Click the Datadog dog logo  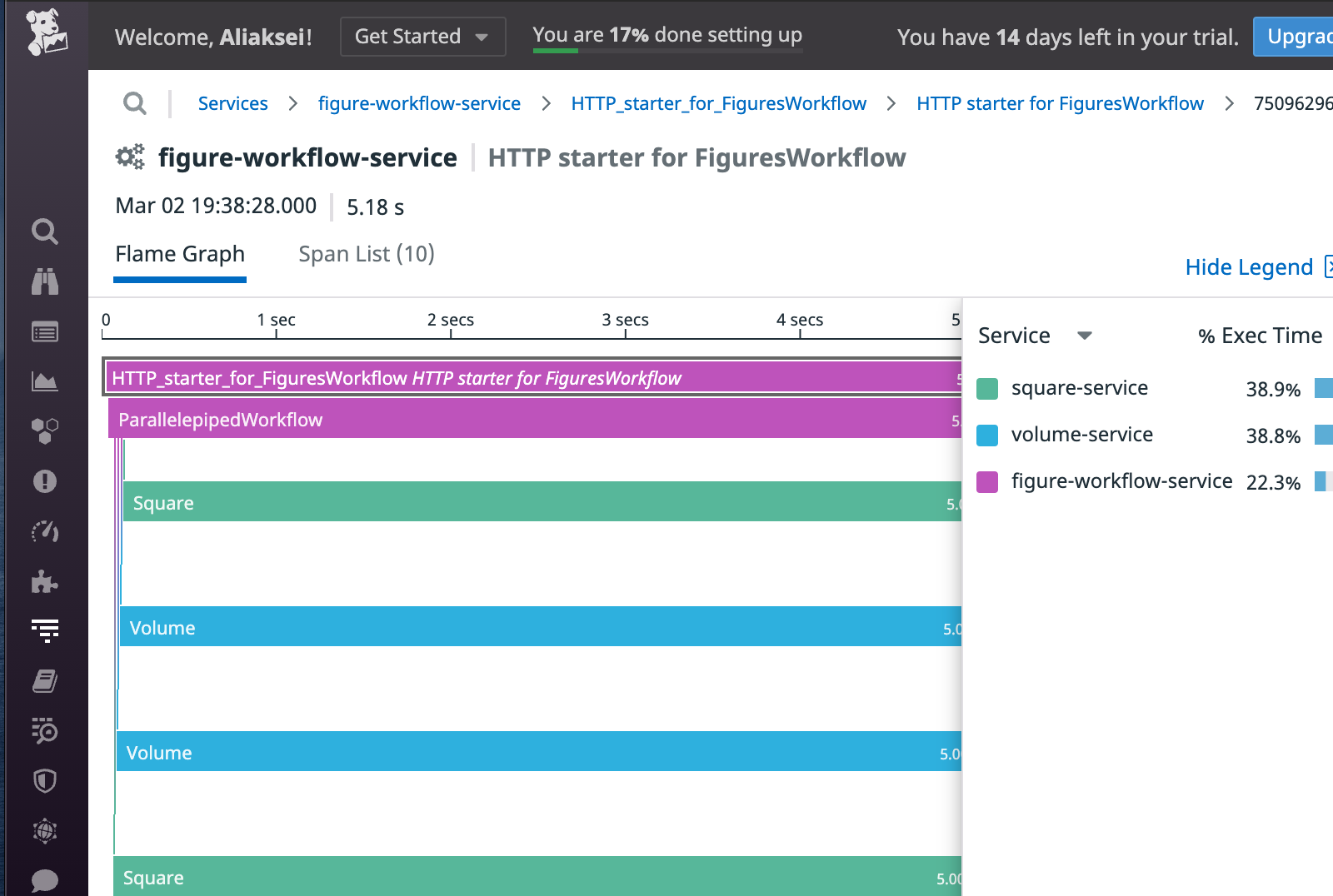[46, 33]
